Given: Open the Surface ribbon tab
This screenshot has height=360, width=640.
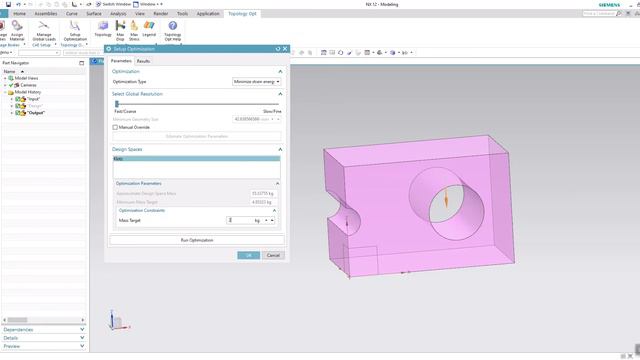Looking at the screenshot, I should pos(94,13).
